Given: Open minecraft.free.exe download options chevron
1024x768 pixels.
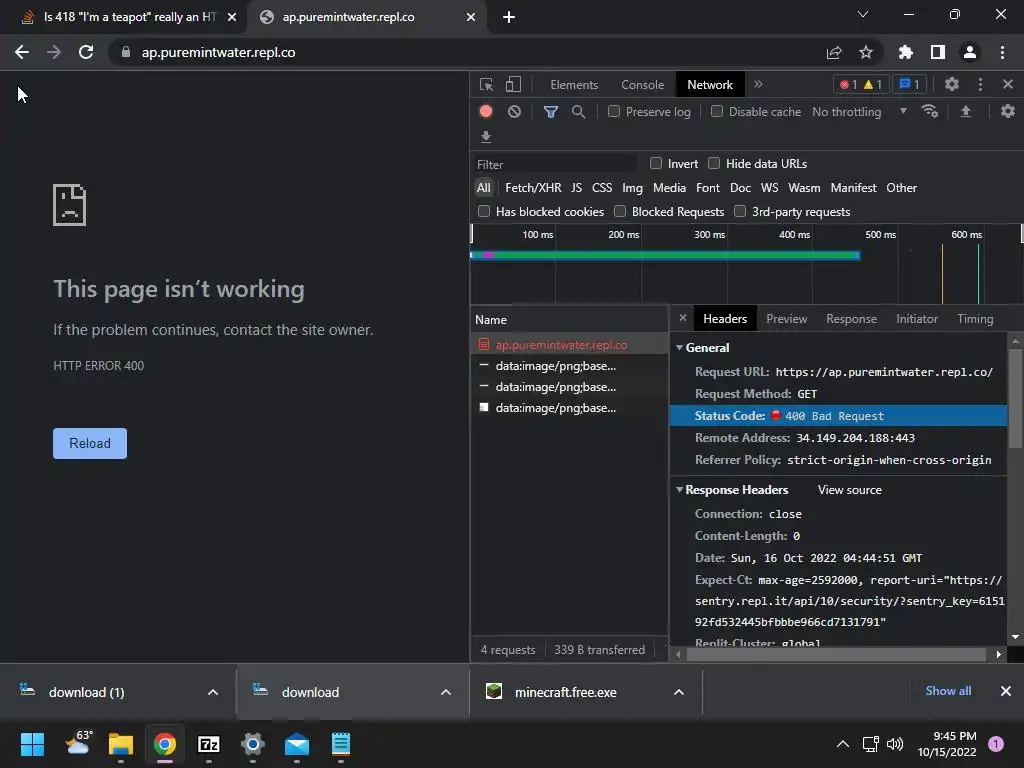Looking at the screenshot, I should [x=679, y=692].
